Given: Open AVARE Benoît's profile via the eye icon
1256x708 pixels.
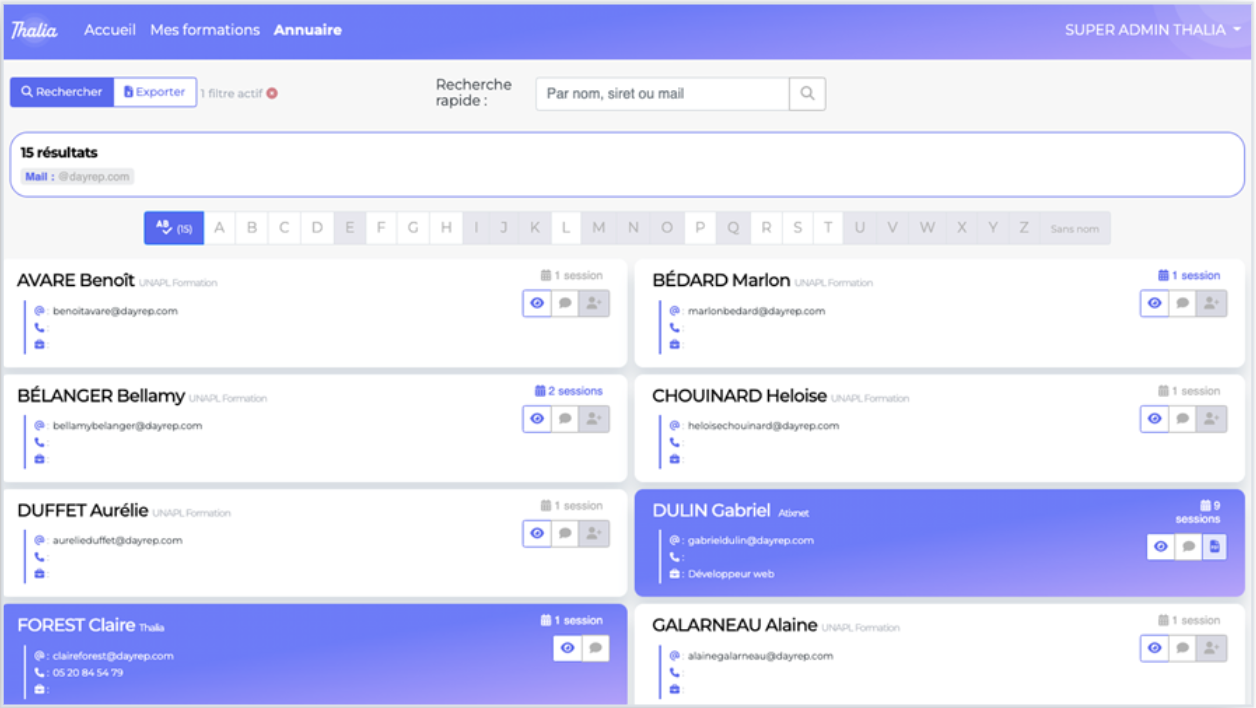Looking at the screenshot, I should tap(537, 303).
